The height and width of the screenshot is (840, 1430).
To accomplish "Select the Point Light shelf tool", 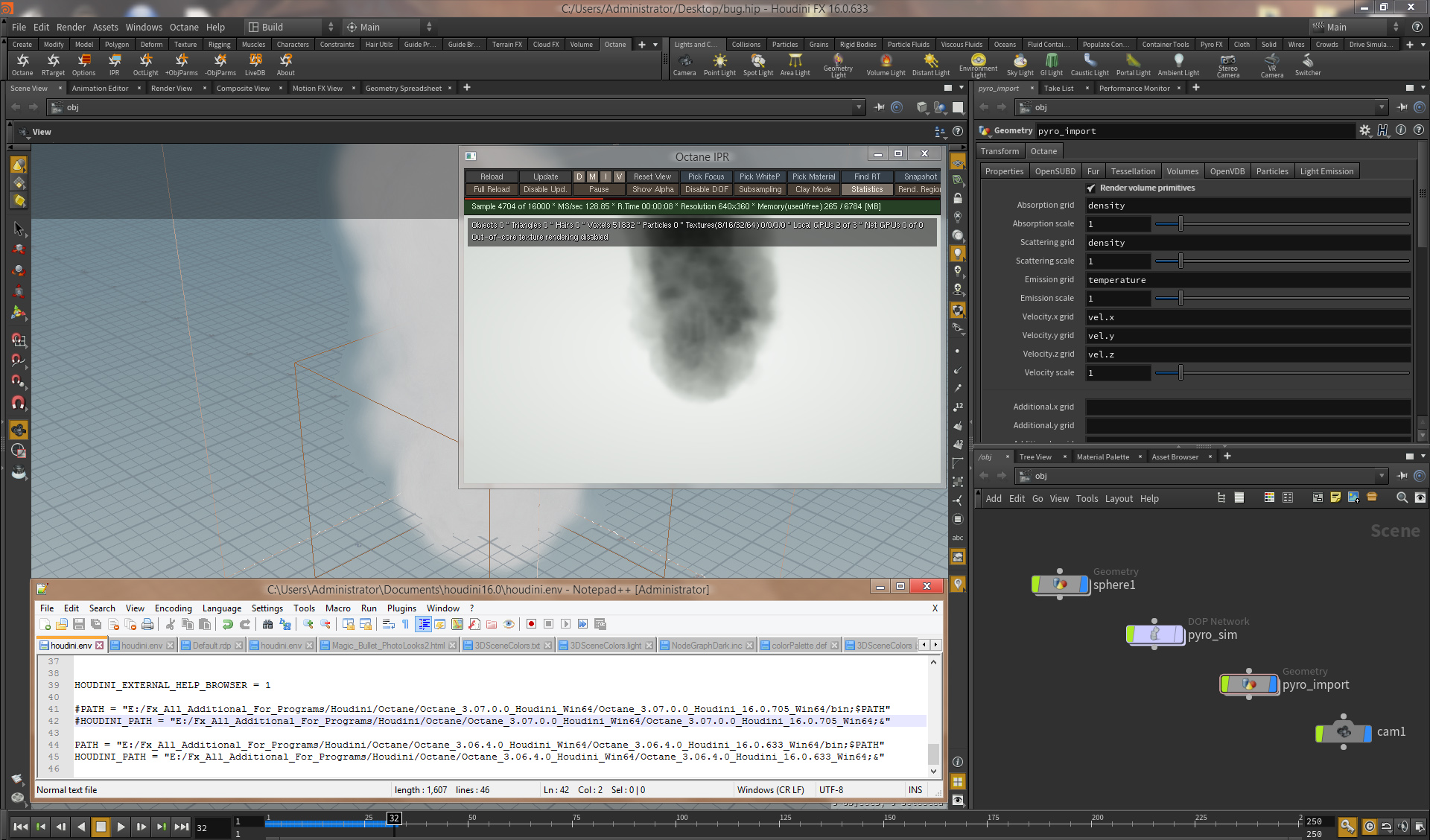I will pyautogui.click(x=719, y=64).
